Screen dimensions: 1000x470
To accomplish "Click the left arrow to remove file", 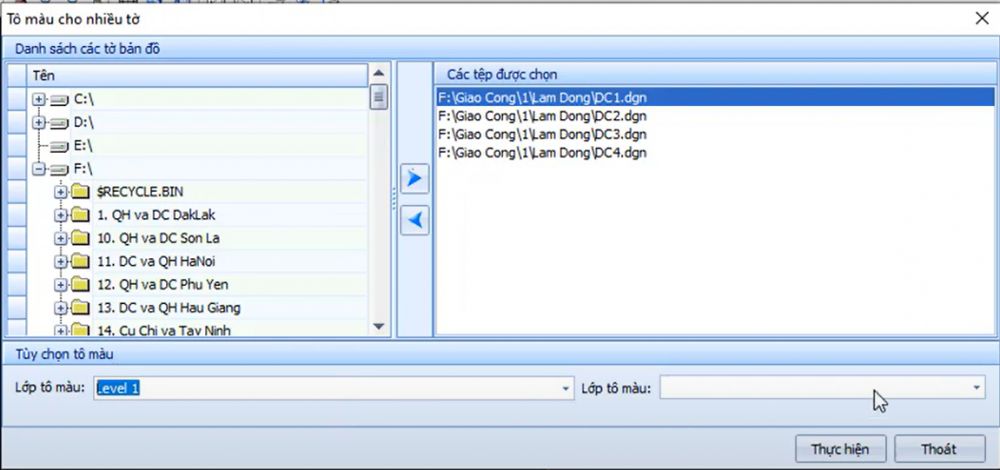I will point(415,221).
